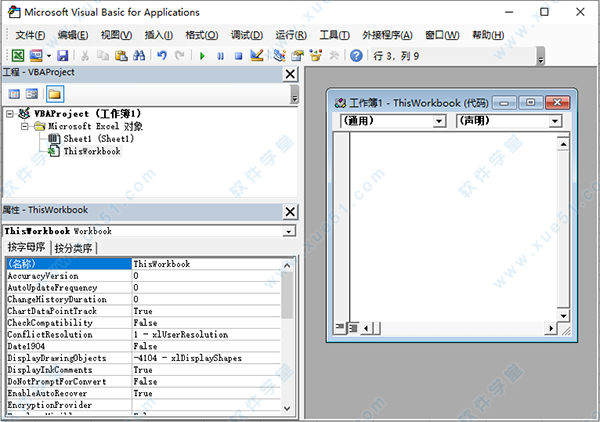The width and height of the screenshot is (600, 422).
Task: Open the 外接程序(A) menu
Action: (x=387, y=35)
